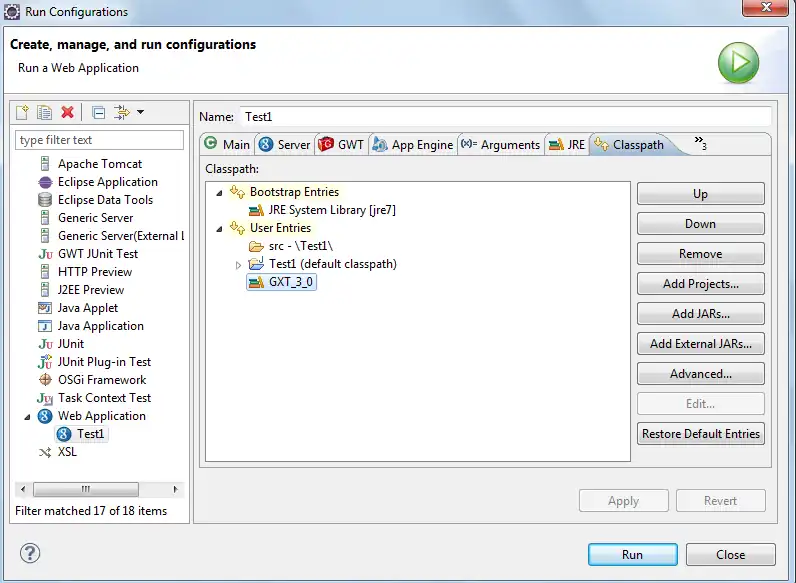Click the filter launch configurations icon
This screenshot has height=583, width=796.
point(122,112)
